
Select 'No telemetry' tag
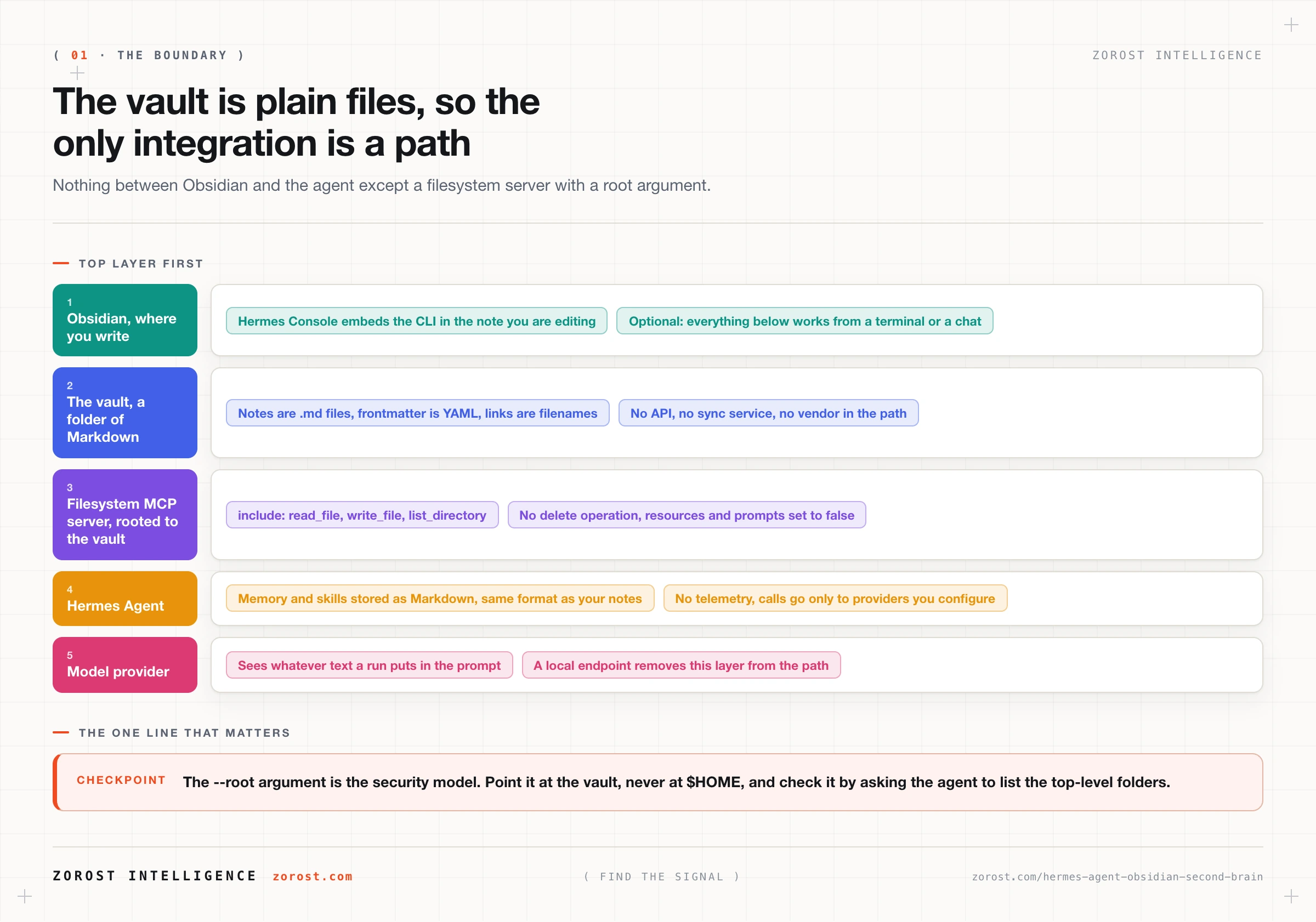[x=835, y=598]
